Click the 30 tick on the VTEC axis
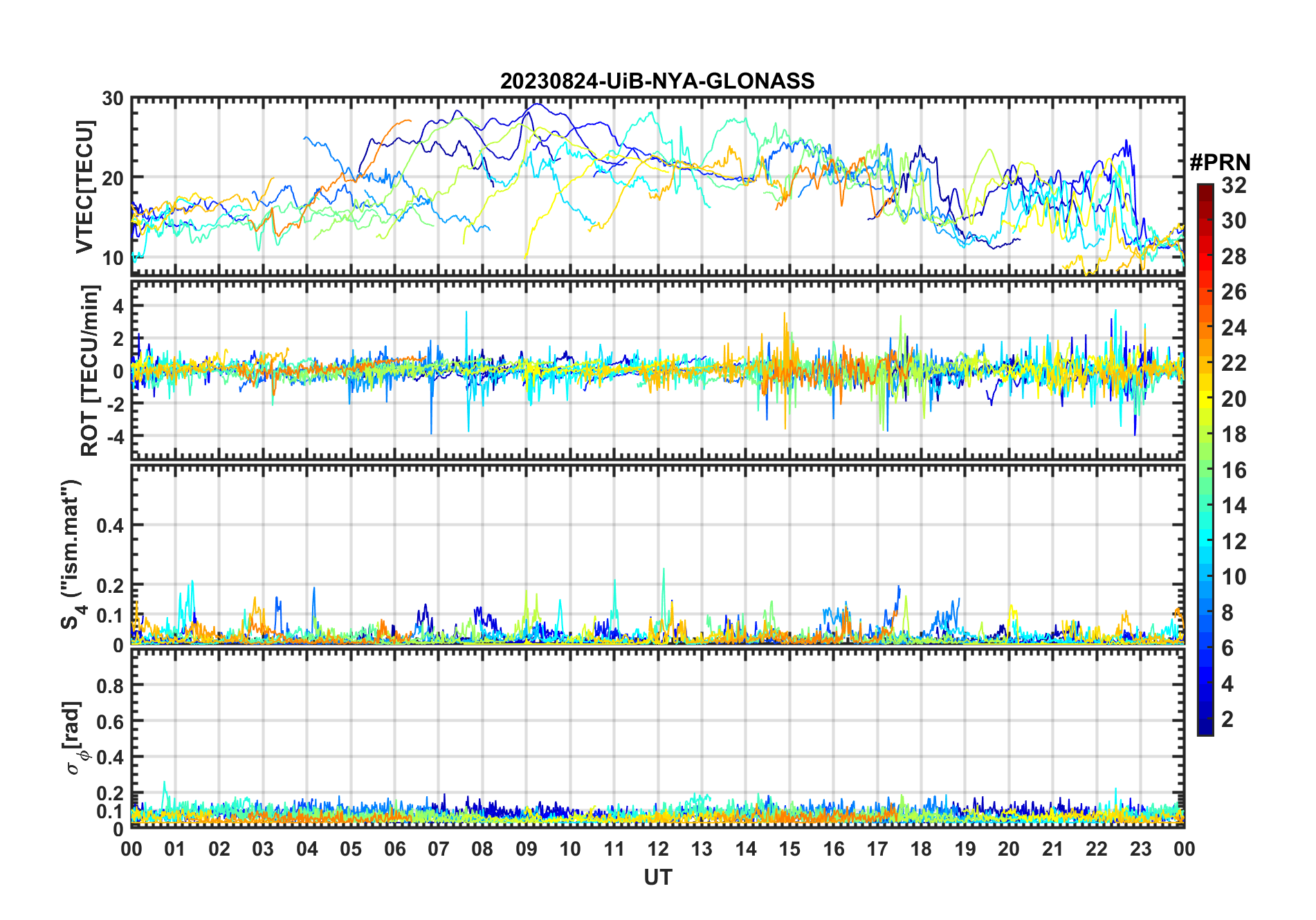 tap(113, 99)
